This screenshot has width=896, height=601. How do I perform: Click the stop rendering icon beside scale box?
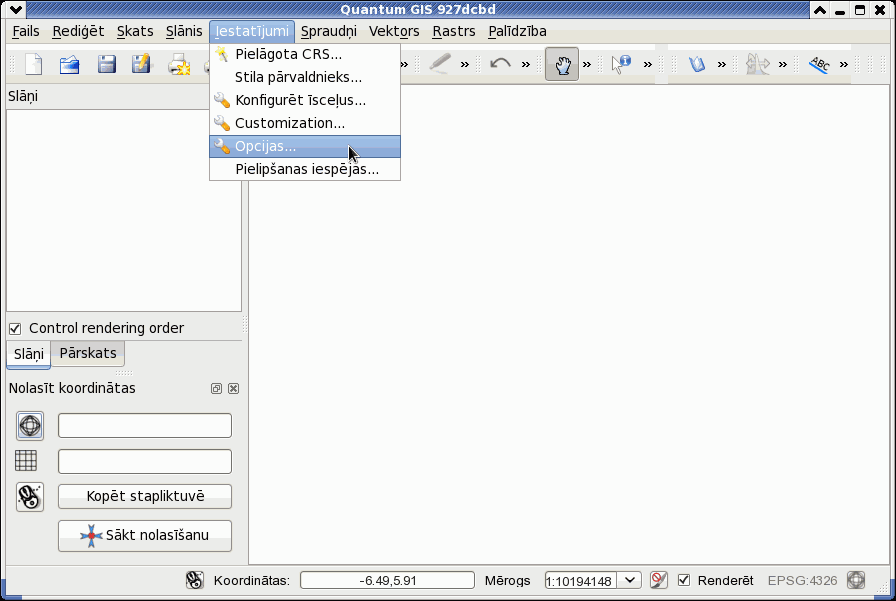click(x=659, y=580)
